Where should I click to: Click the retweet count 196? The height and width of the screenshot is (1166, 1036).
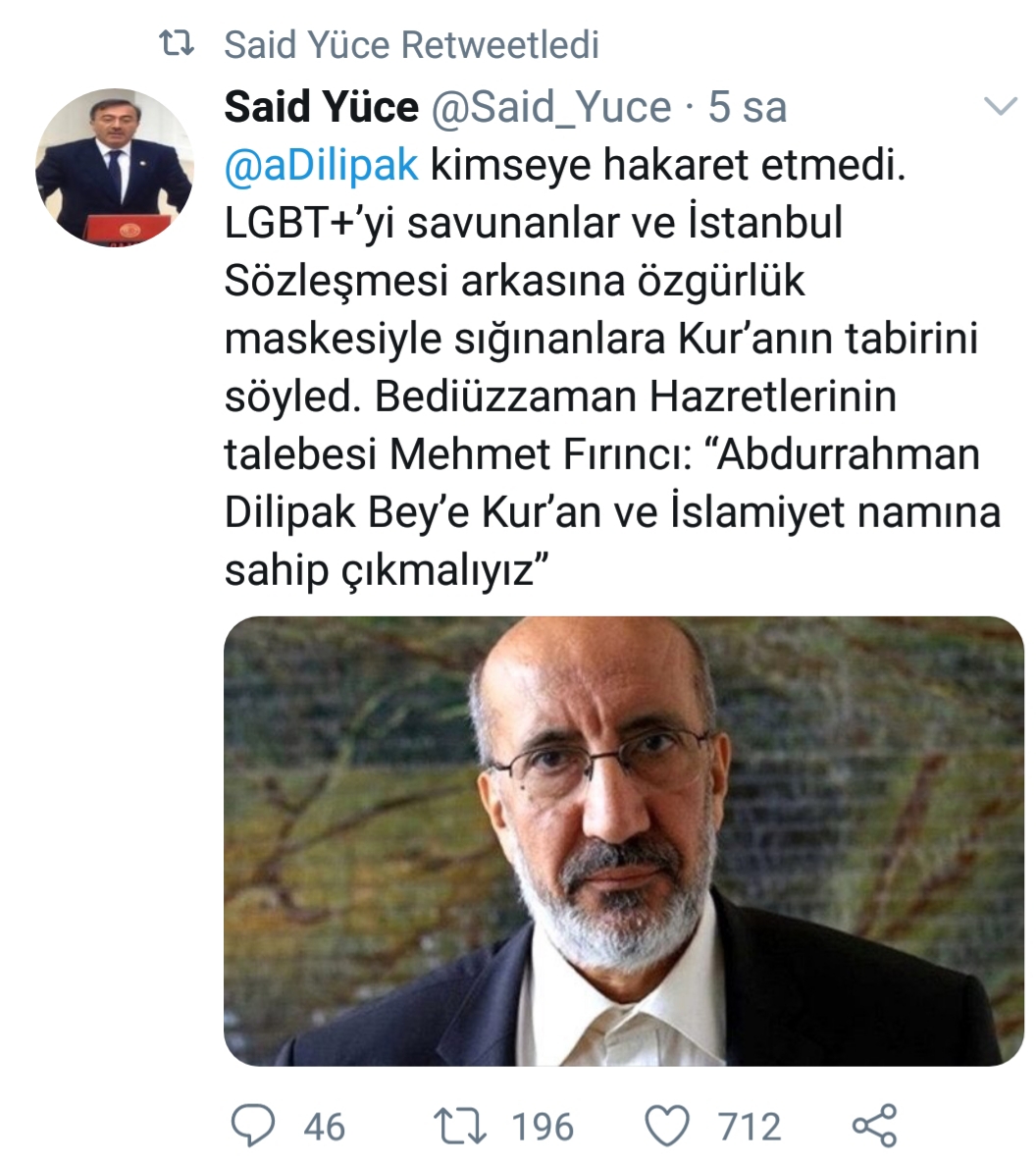point(543,1127)
